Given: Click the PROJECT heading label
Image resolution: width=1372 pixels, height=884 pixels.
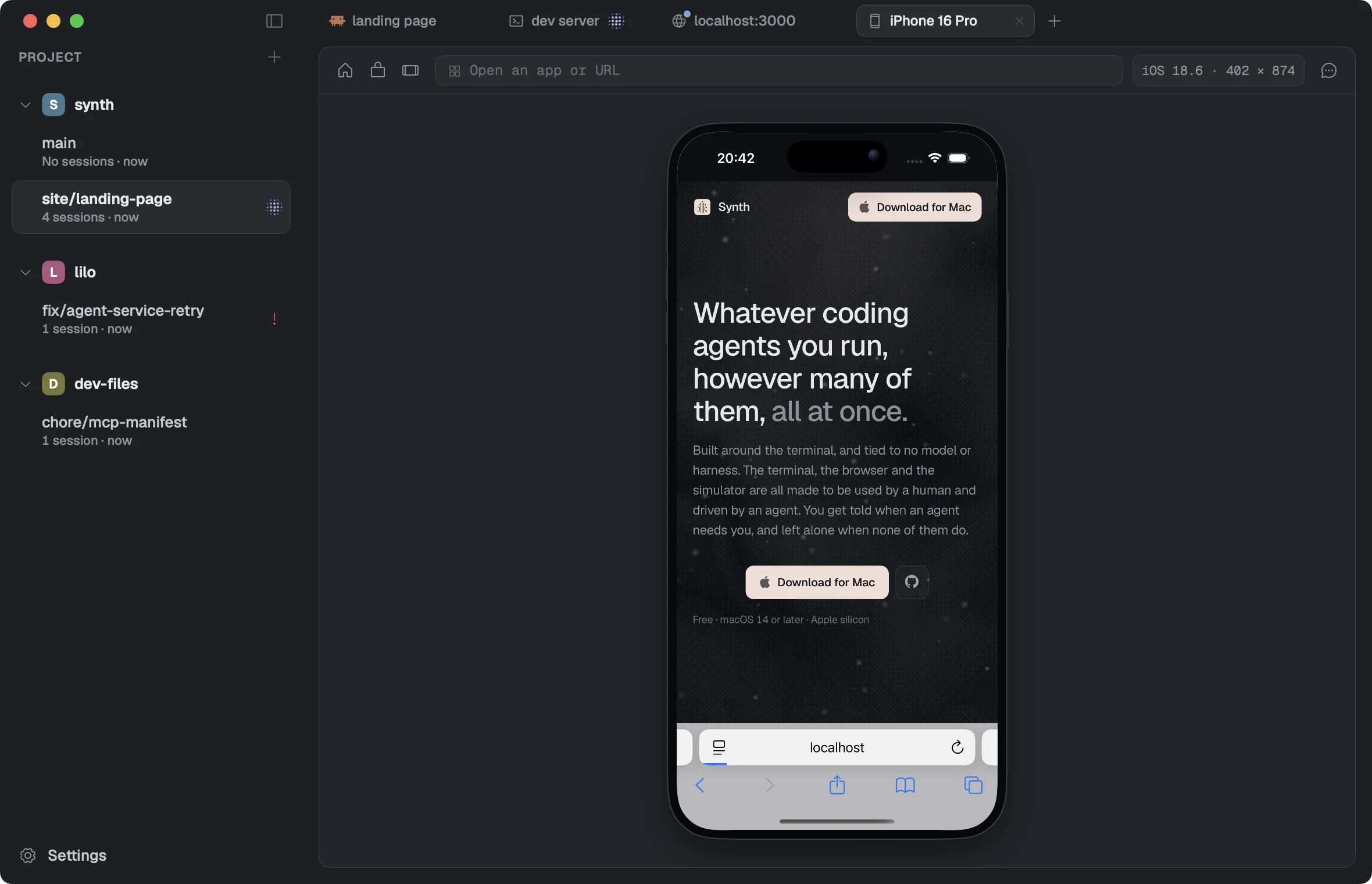Looking at the screenshot, I should pos(50,57).
